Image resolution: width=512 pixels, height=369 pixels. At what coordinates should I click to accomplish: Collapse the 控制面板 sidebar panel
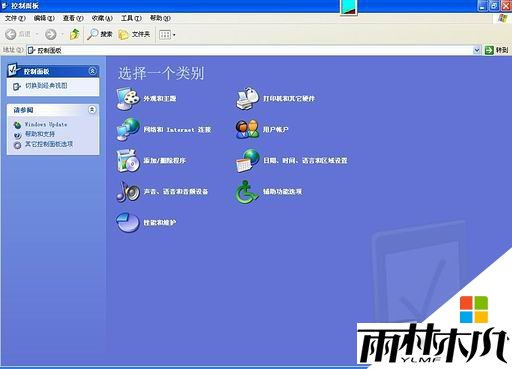click(92, 71)
